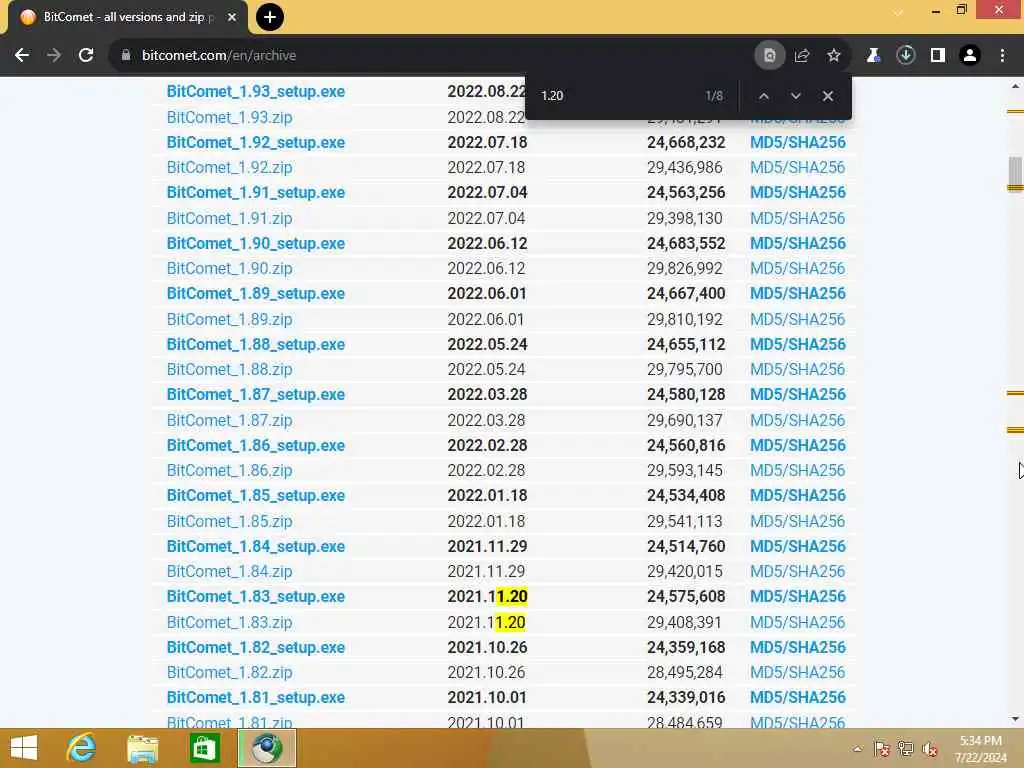Image resolution: width=1024 pixels, height=768 pixels.
Task: Download BitComet_1.82_setup.exe
Action: click(255, 647)
